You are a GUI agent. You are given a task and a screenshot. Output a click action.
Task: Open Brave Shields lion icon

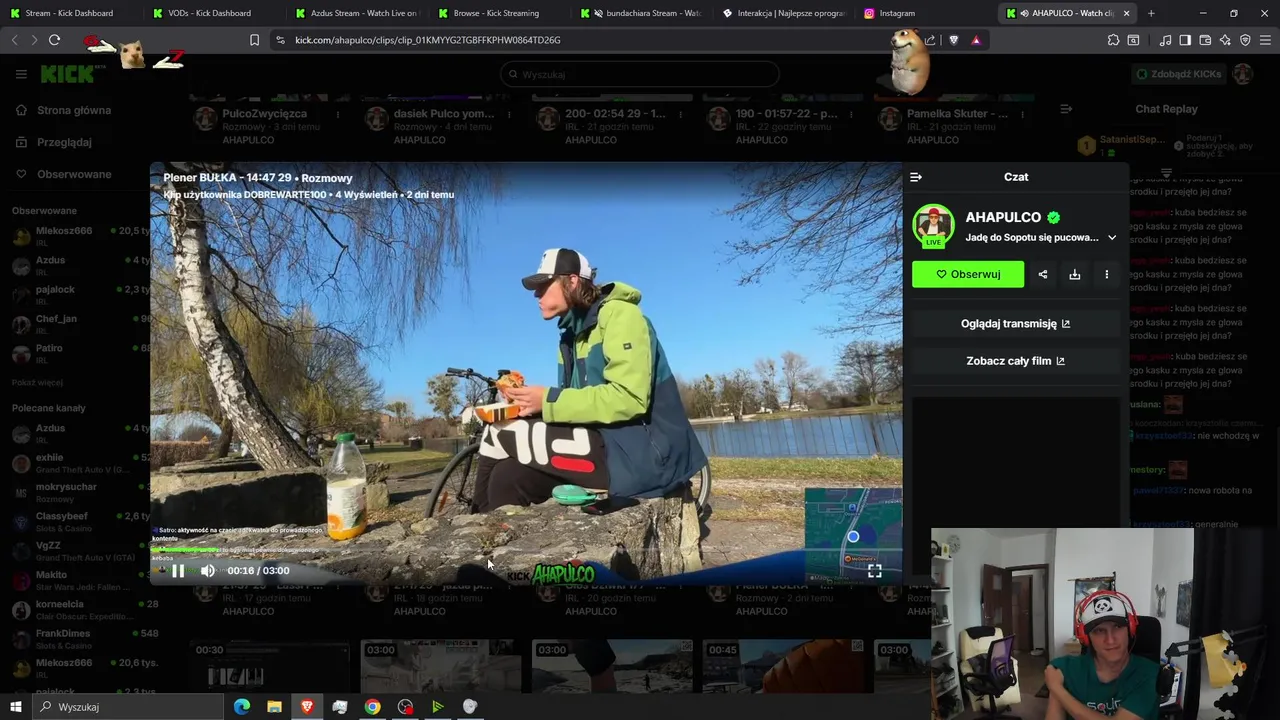click(953, 40)
